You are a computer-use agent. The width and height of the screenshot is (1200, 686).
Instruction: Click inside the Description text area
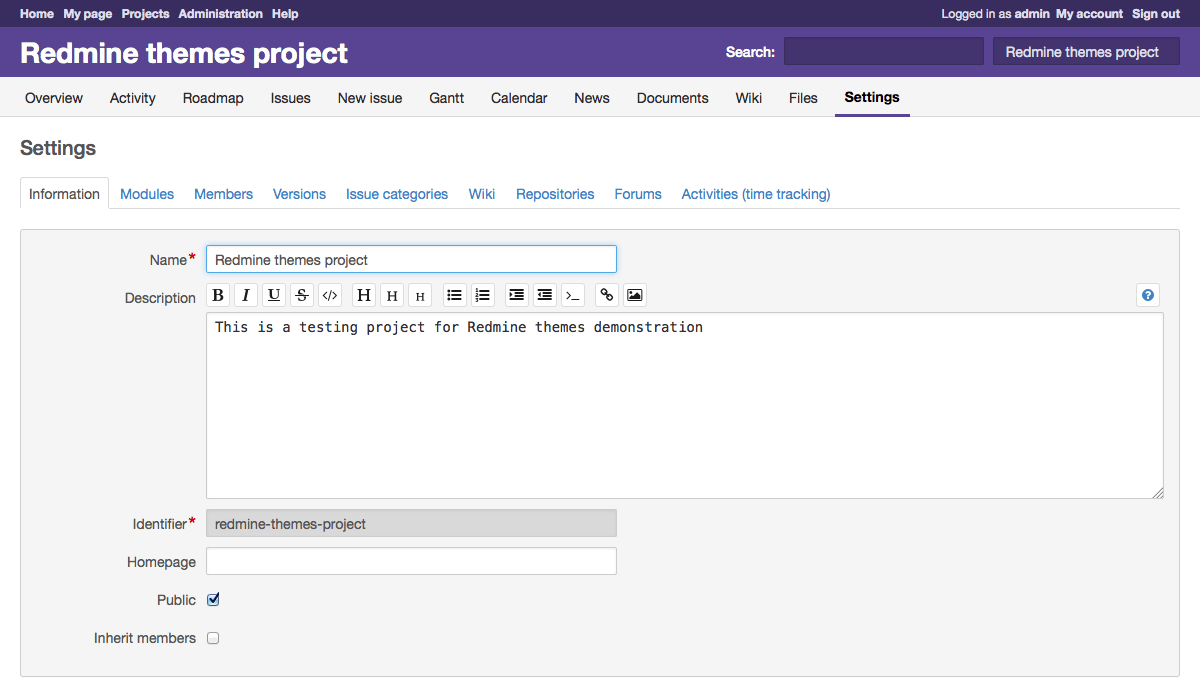click(x=685, y=406)
